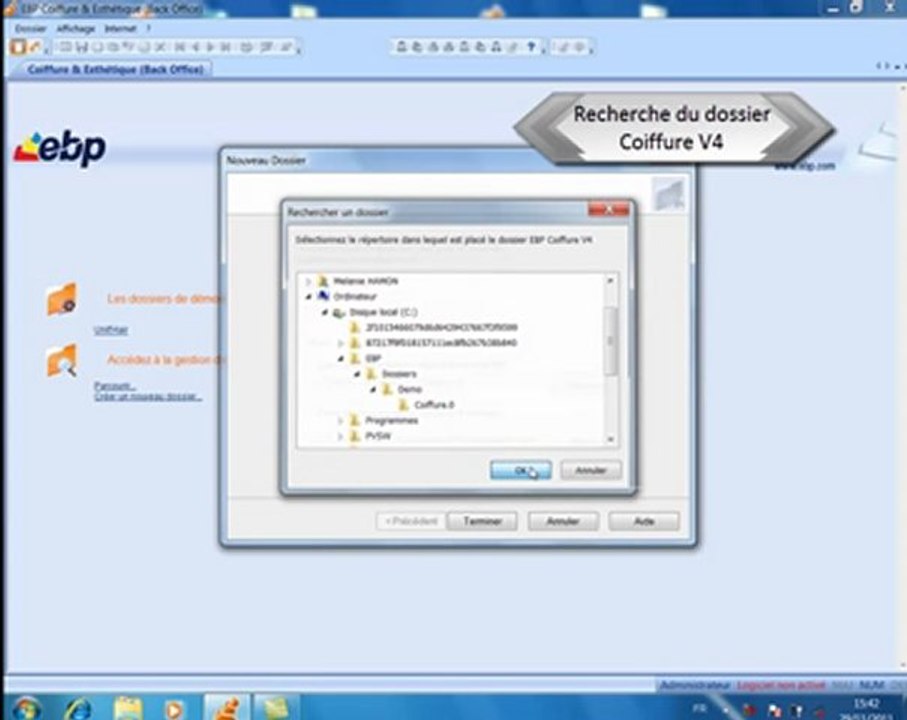Click the go-to-last-record toolbar arrow
Viewport: 907px width, 720px height.
coord(226,47)
